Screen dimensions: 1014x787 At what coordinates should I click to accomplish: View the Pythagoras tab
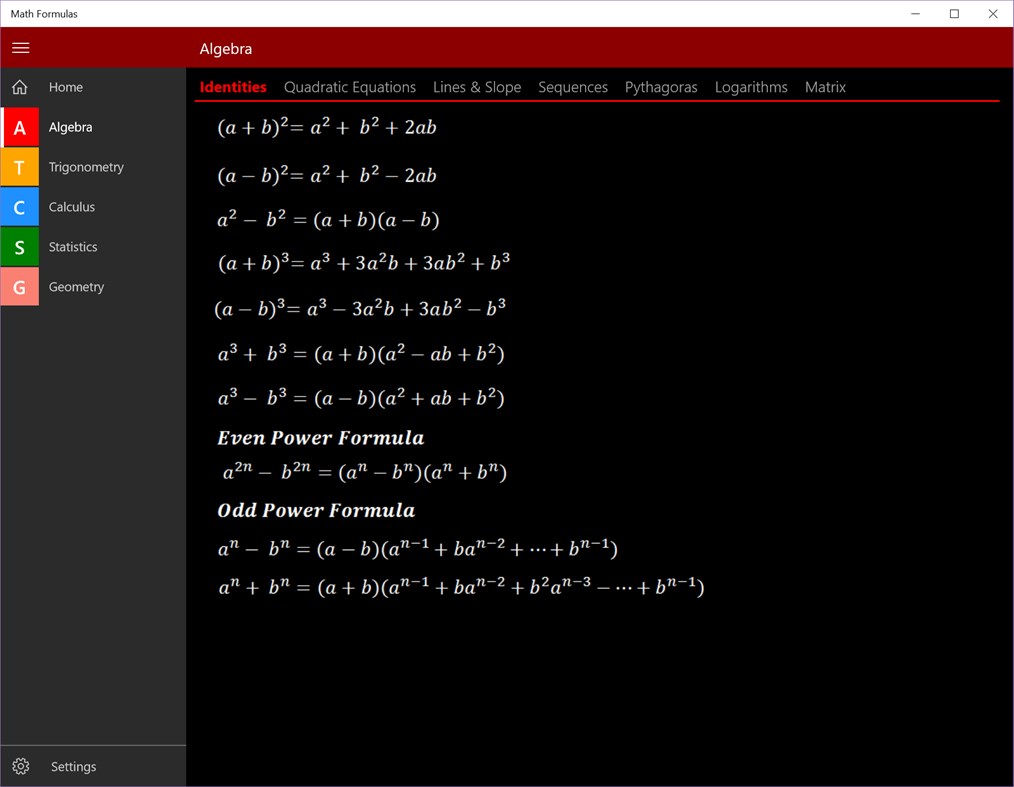(x=661, y=87)
